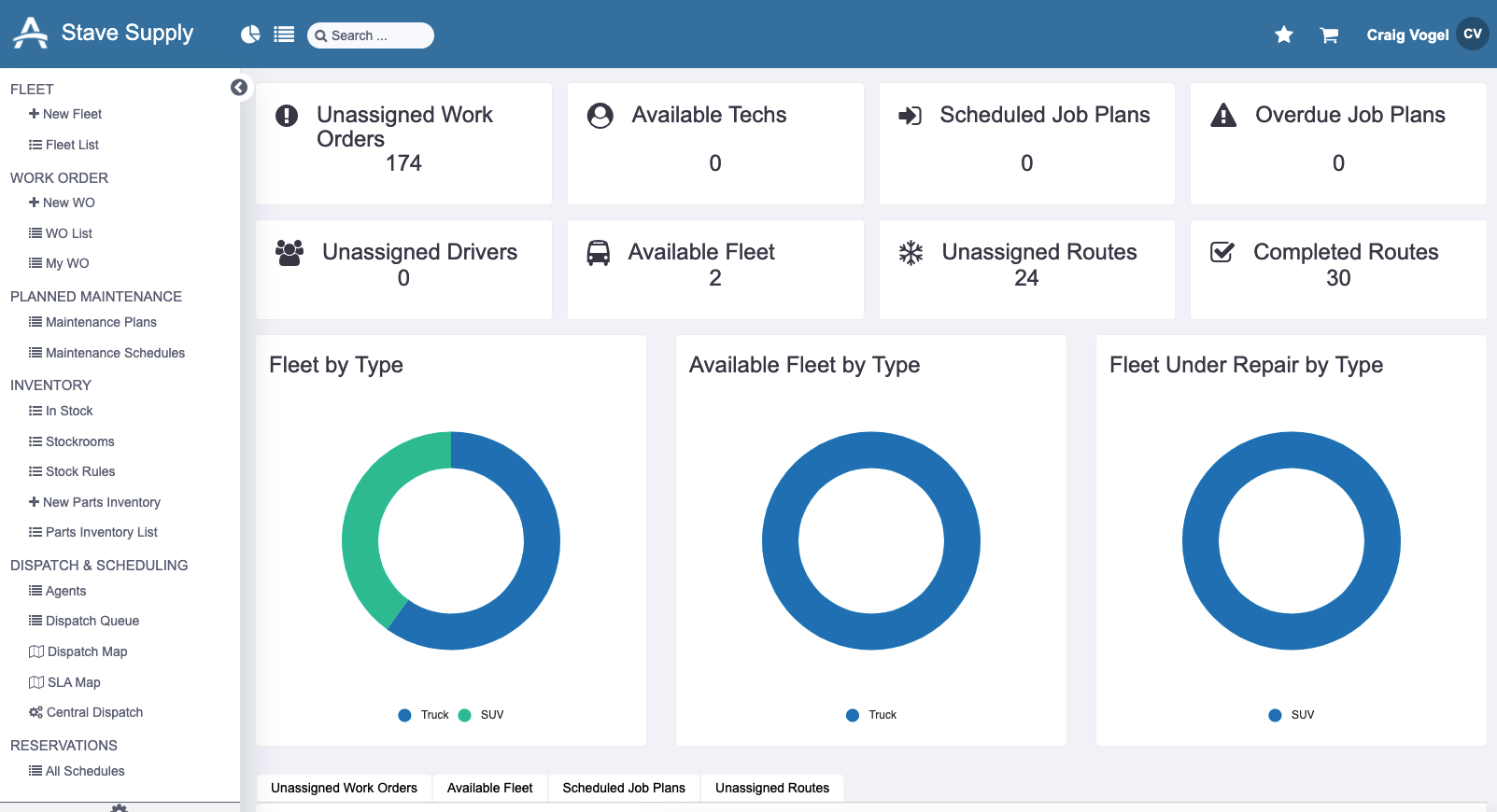The height and width of the screenshot is (812, 1497).
Task: Click the pie chart dashboard icon
Action: (250, 35)
